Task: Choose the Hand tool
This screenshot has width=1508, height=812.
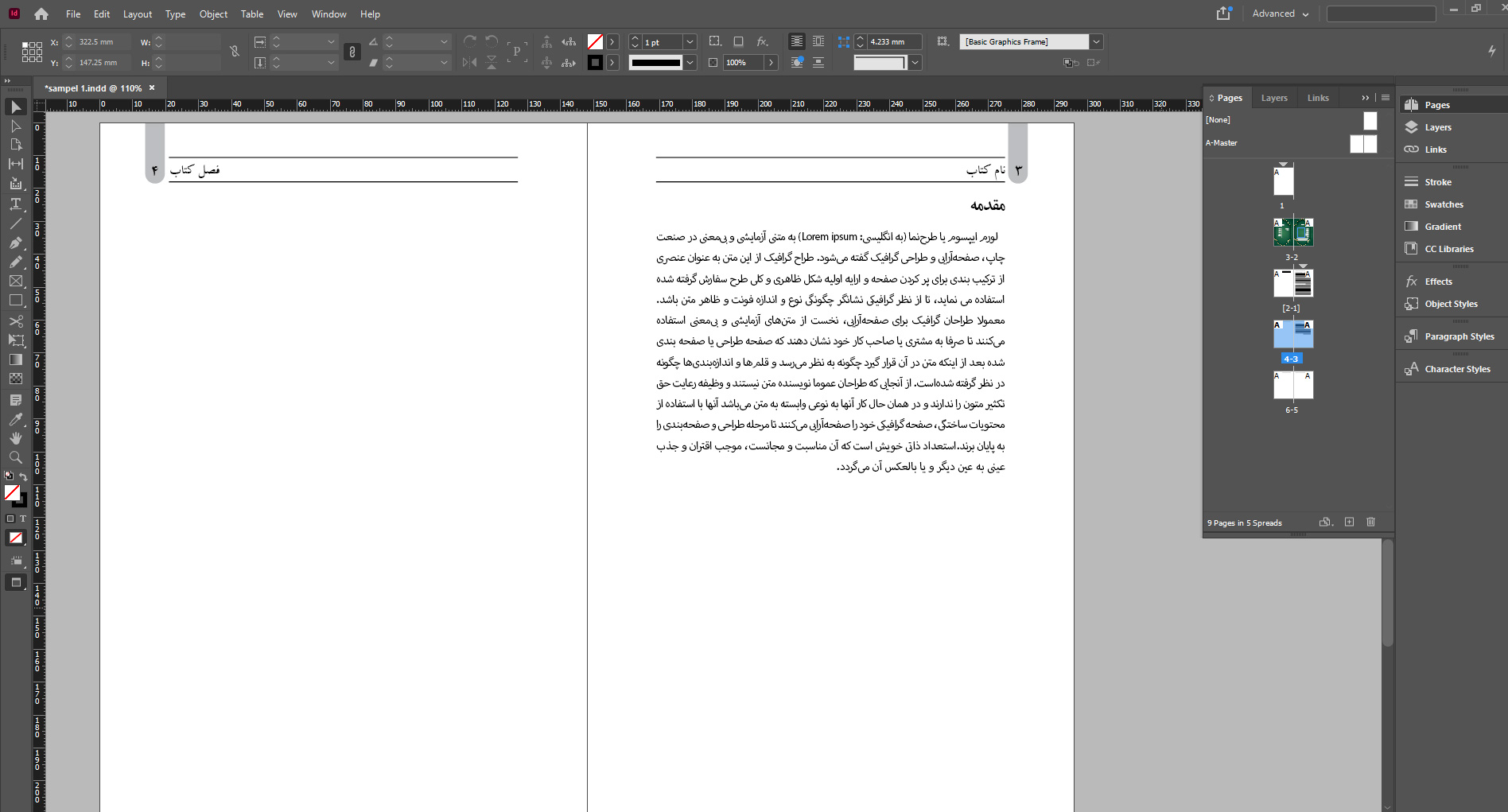Action: coord(15,438)
